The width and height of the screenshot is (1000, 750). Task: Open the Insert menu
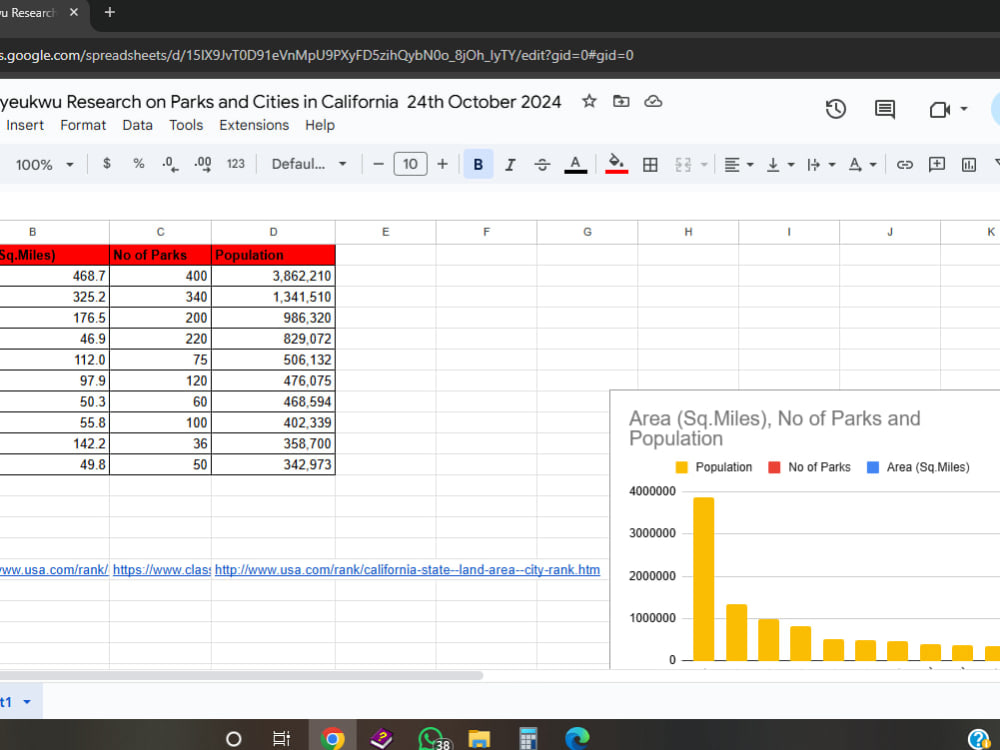pyautogui.click(x=25, y=125)
